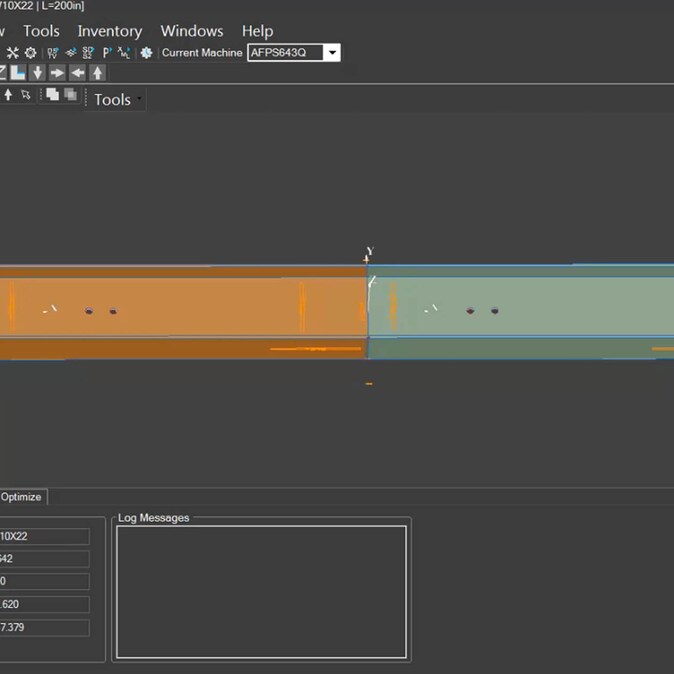
Task: Click the blue arrows transfer icon
Action: (71, 53)
